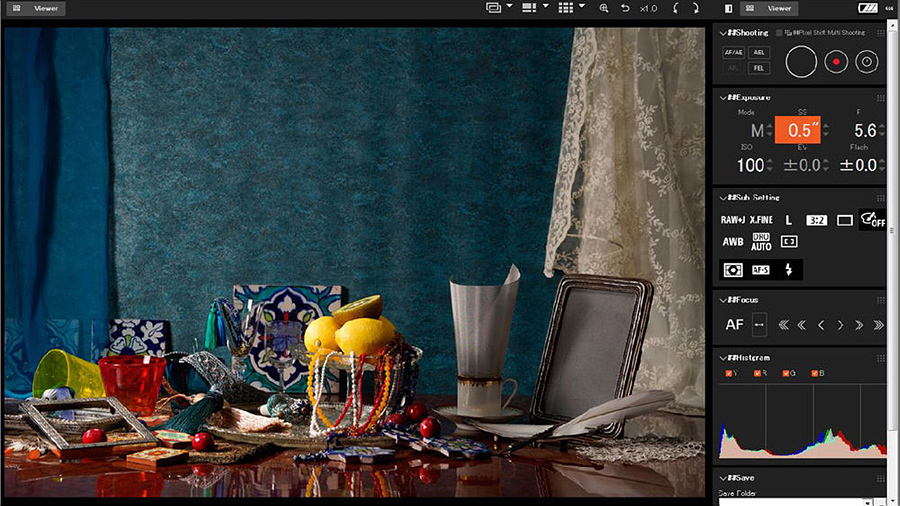Select the metering mode icon

coord(732,270)
